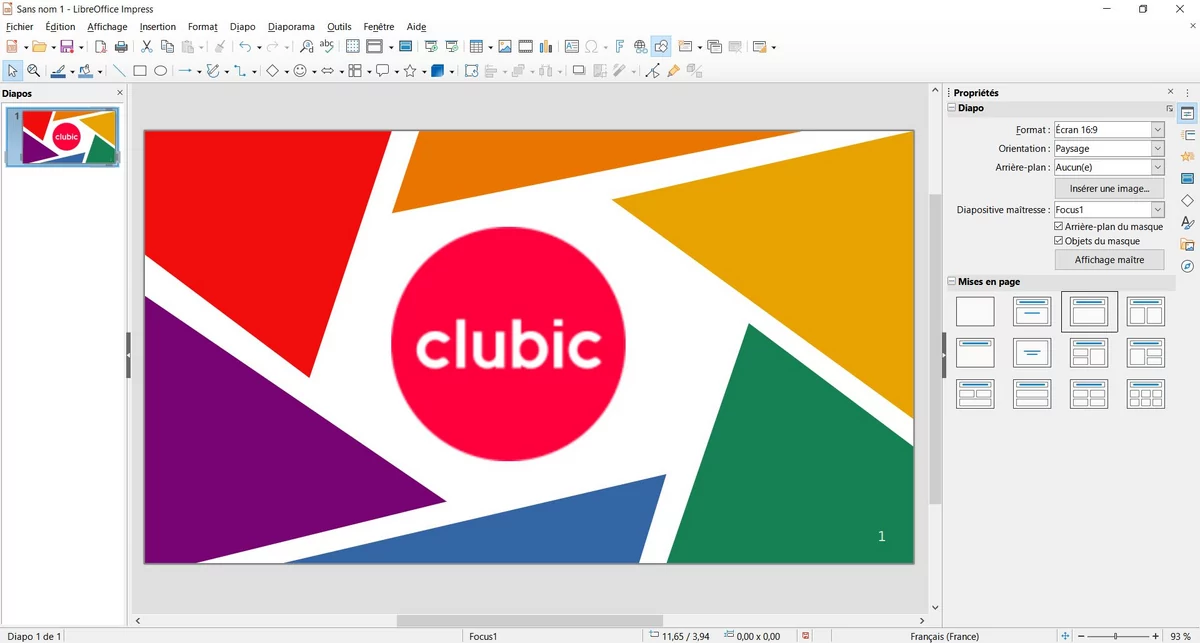Start slideshow from first slide icon
The height and width of the screenshot is (643, 1200).
[x=431, y=47]
